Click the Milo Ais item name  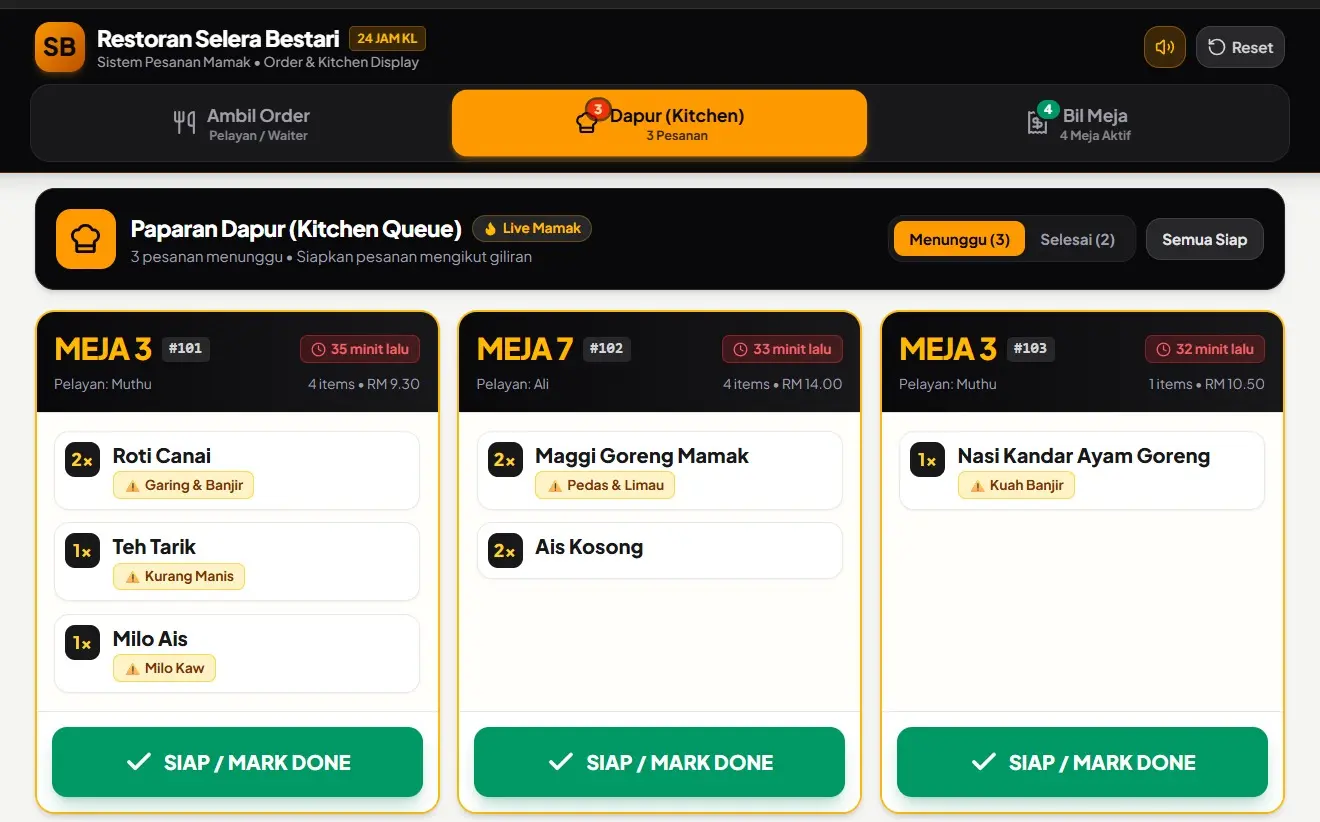[x=150, y=639]
